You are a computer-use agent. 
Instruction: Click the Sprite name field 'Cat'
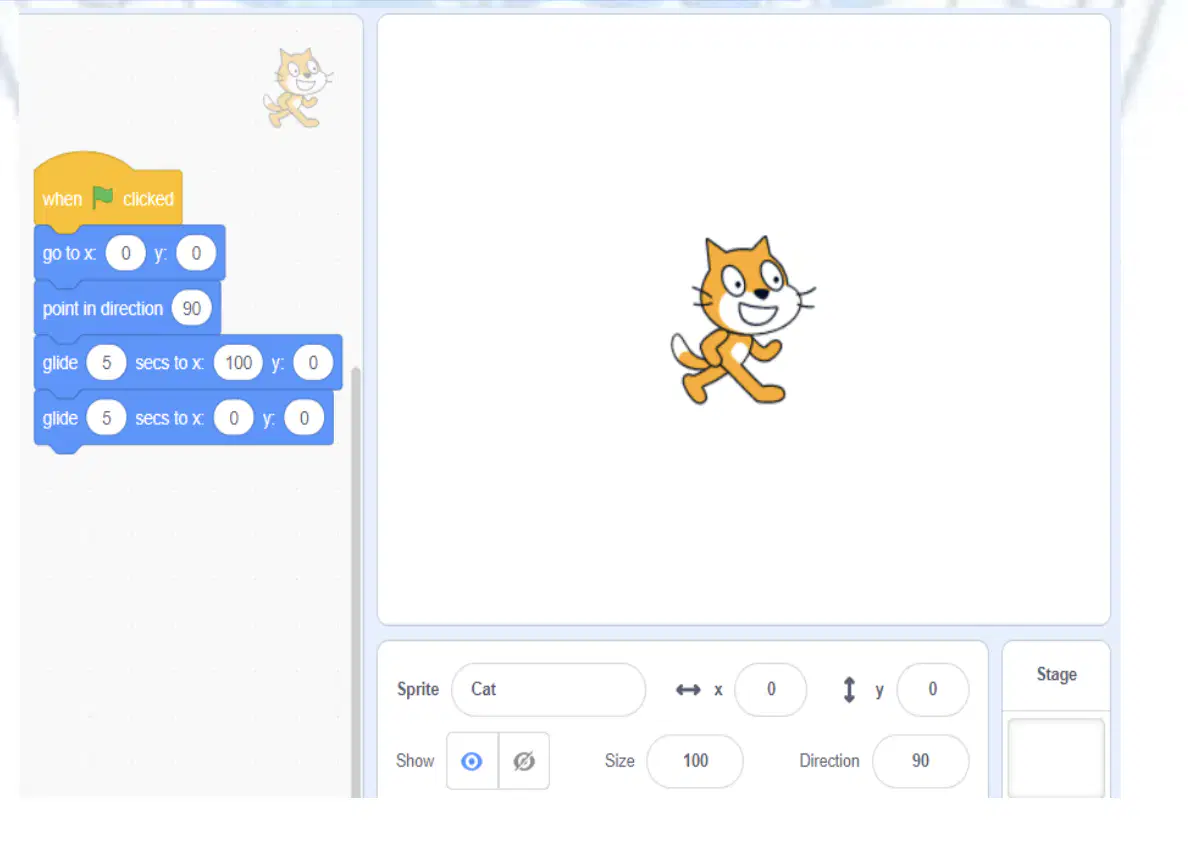point(549,690)
